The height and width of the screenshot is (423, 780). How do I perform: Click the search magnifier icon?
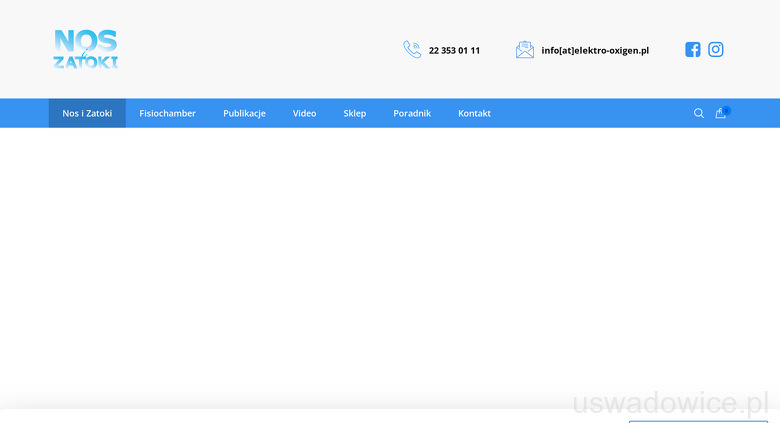(699, 113)
